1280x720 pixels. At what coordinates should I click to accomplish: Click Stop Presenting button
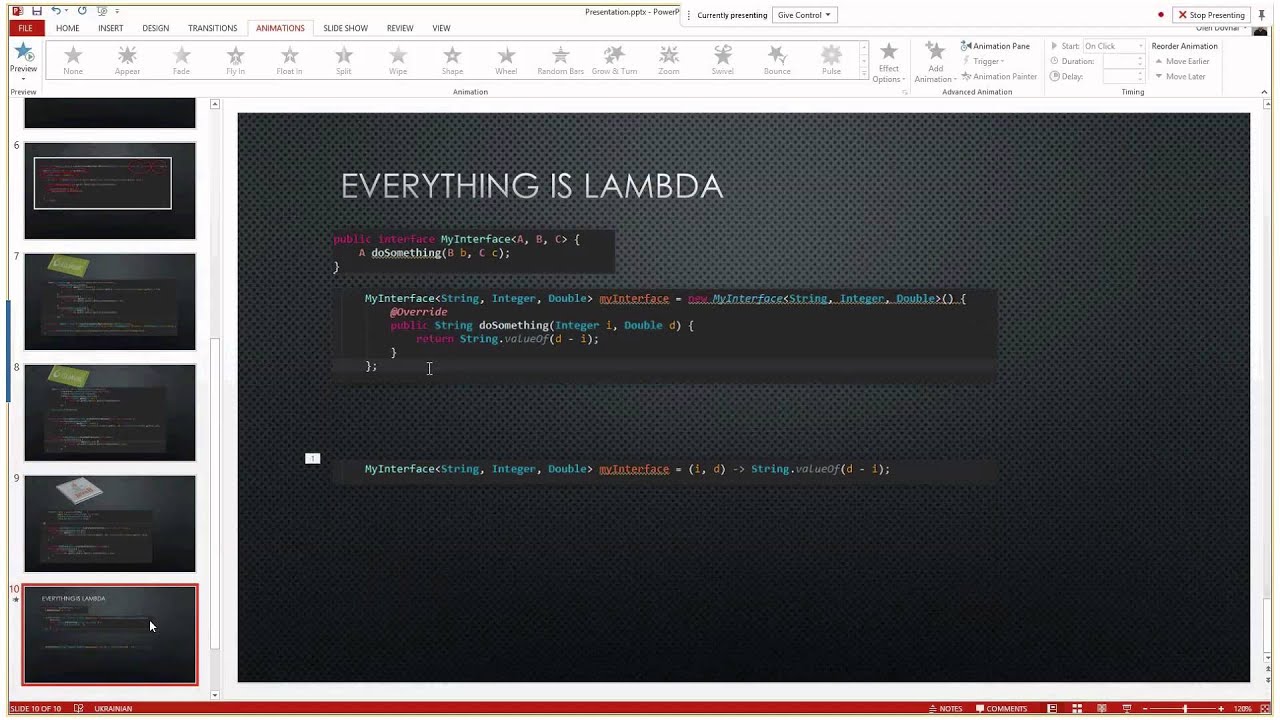[x=1211, y=15]
